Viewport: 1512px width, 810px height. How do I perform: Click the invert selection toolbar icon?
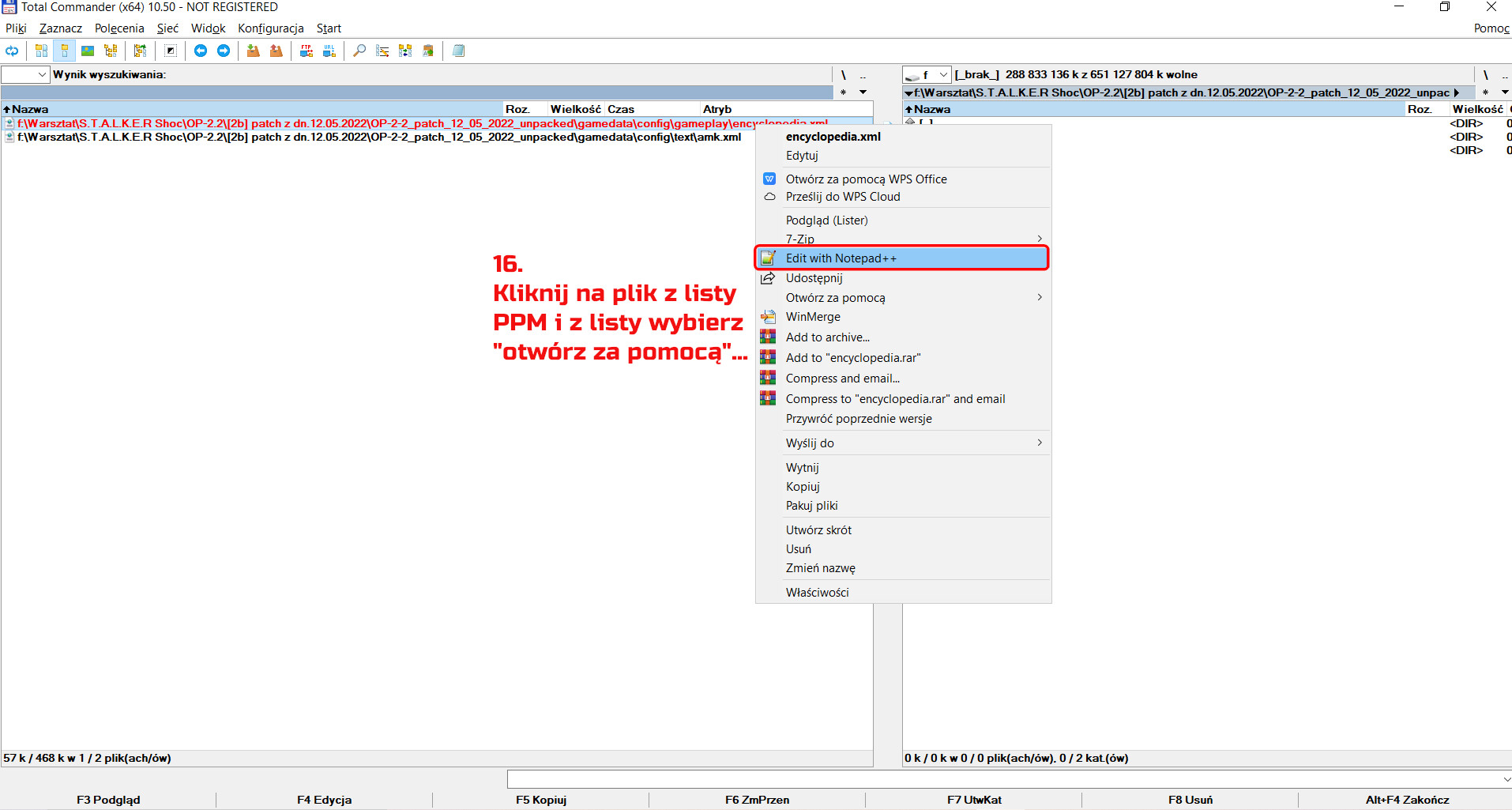pos(171,51)
